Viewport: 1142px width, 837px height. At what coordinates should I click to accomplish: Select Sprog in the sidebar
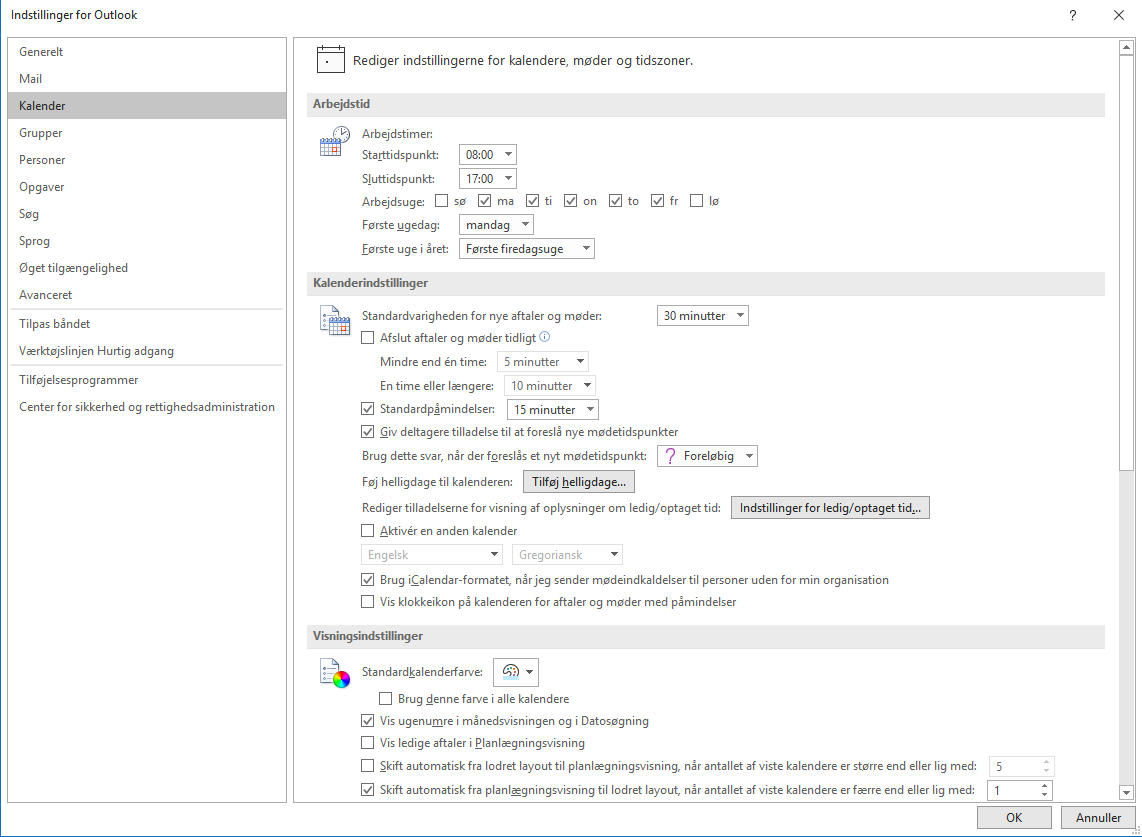coord(146,240)
